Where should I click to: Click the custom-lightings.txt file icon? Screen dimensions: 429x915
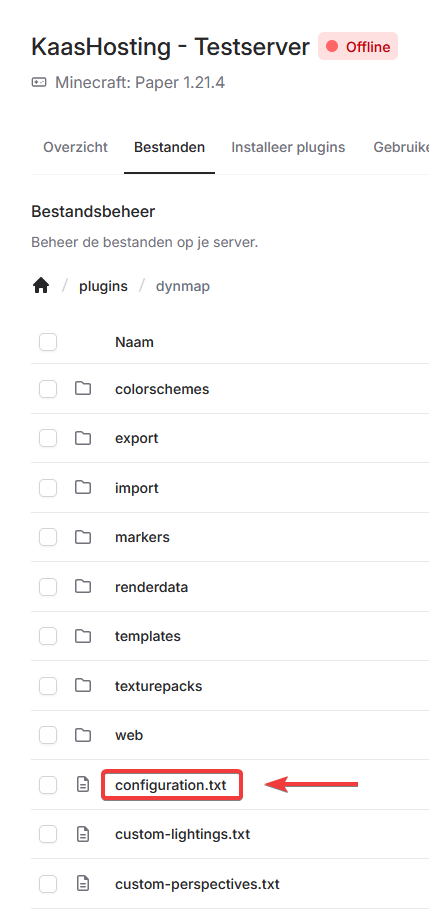click(83, 834)
